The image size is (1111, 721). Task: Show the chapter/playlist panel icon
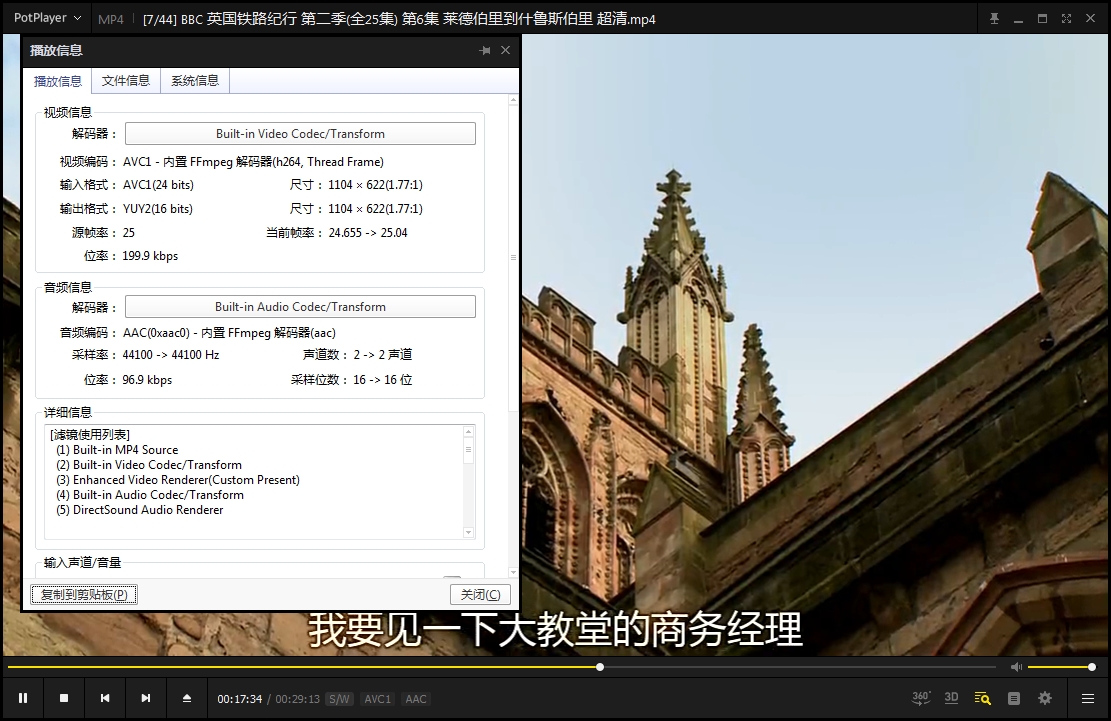coord(1014,698)
